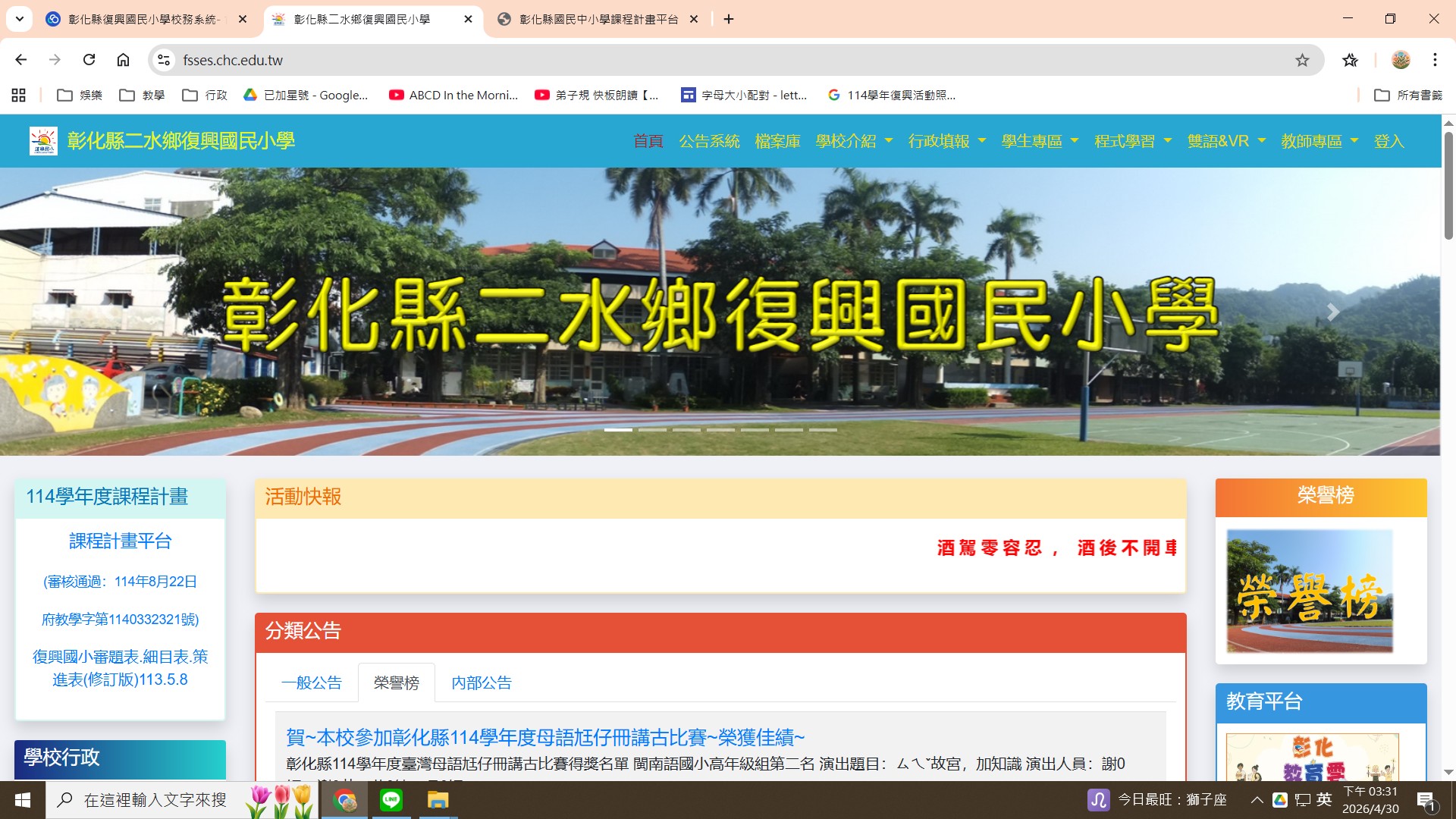This screenshot has height=819, width=1456.
Task: View site information icon in address bar
Action: point(164,60)
